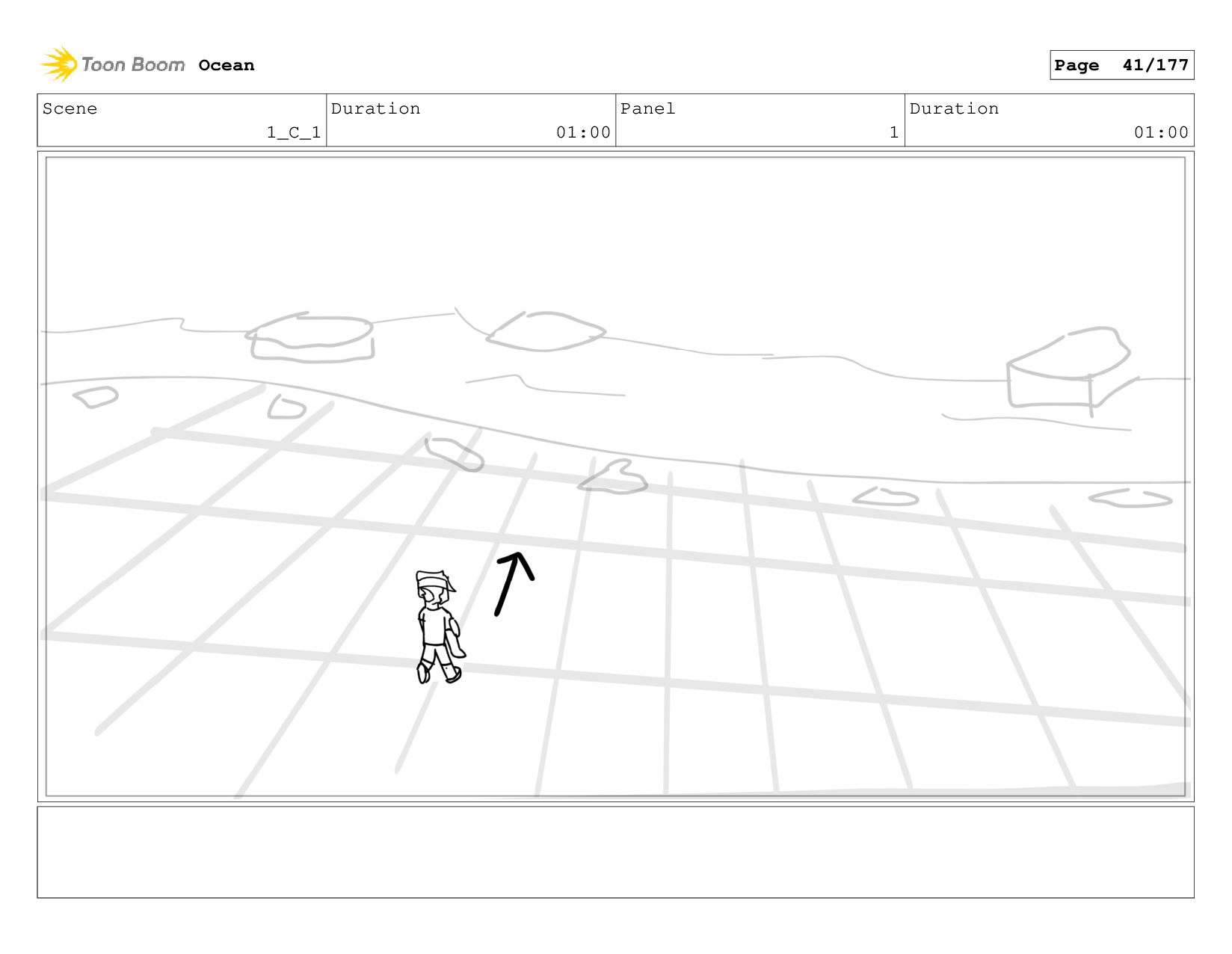Select the 'Scene' header label
This screenshot has height=954, width=1232.
(70, 109)
